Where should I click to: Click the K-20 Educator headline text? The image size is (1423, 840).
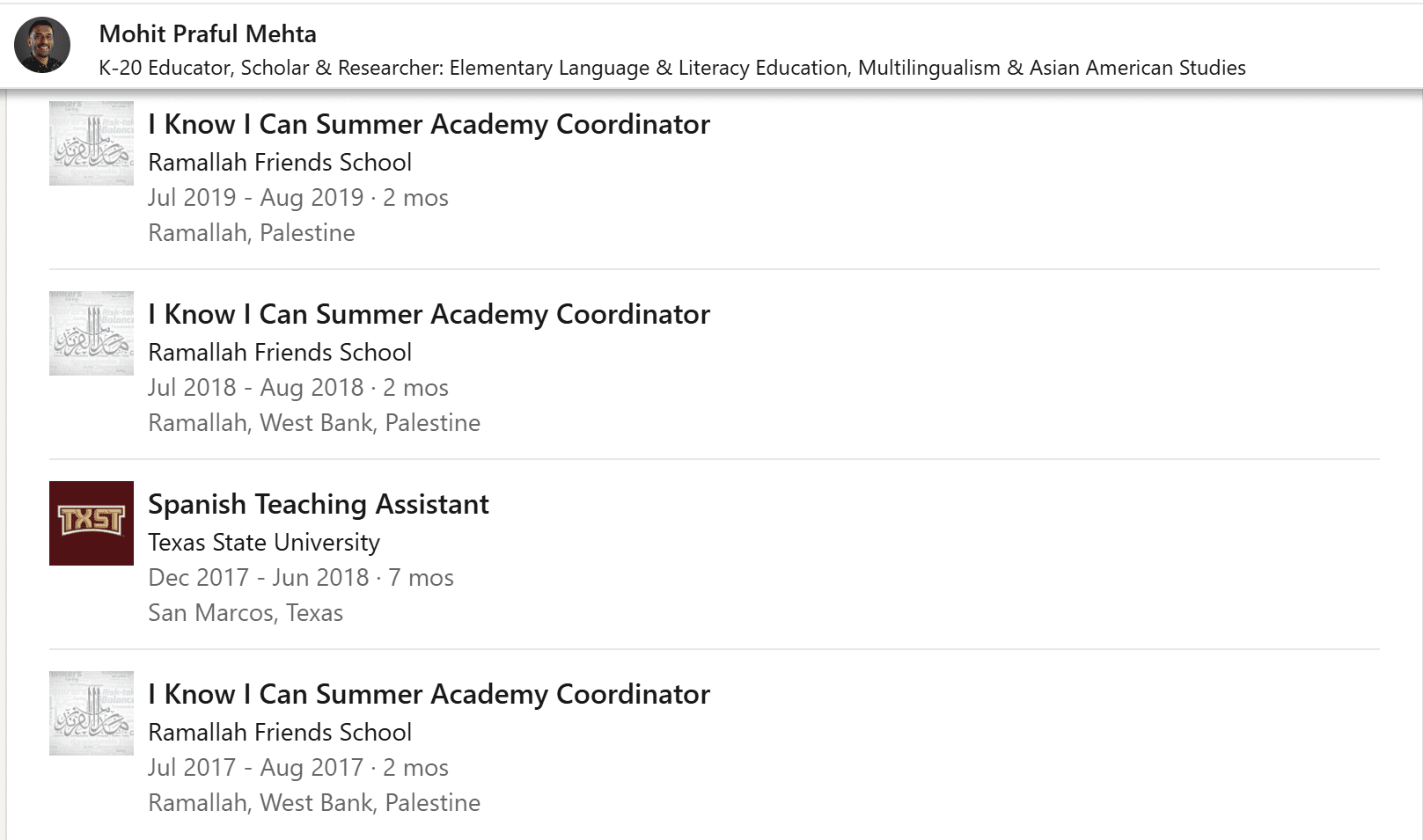point(671,68)
